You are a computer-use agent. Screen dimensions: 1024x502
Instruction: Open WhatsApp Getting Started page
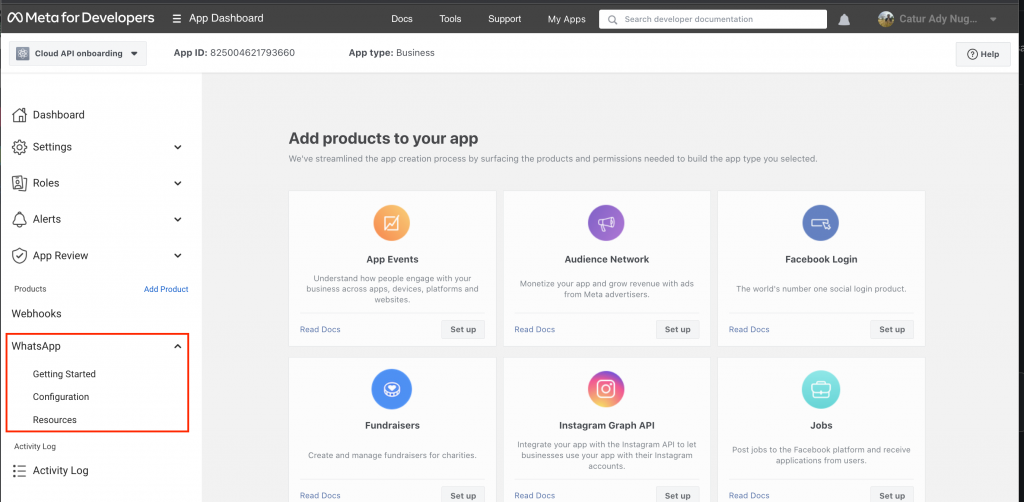point(64,374)
